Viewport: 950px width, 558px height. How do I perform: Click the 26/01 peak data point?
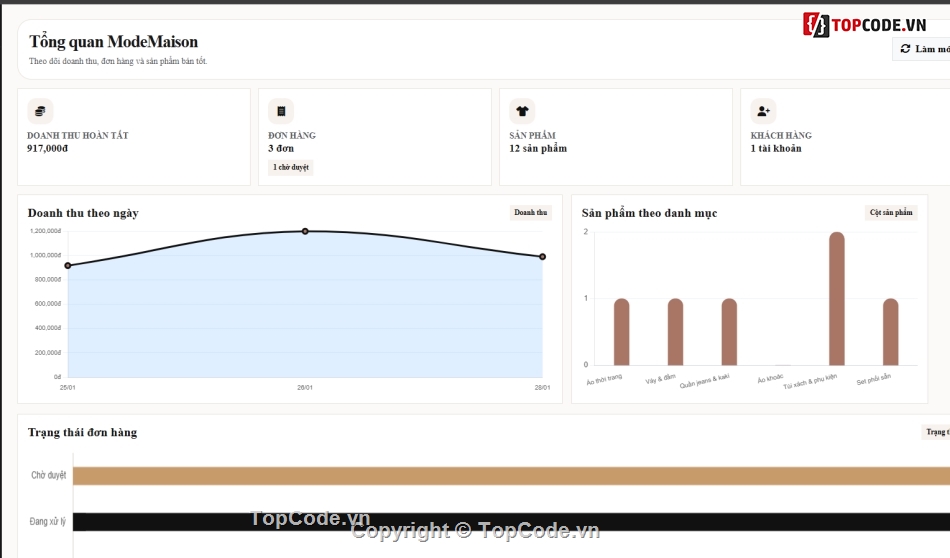tap(305, 231)
